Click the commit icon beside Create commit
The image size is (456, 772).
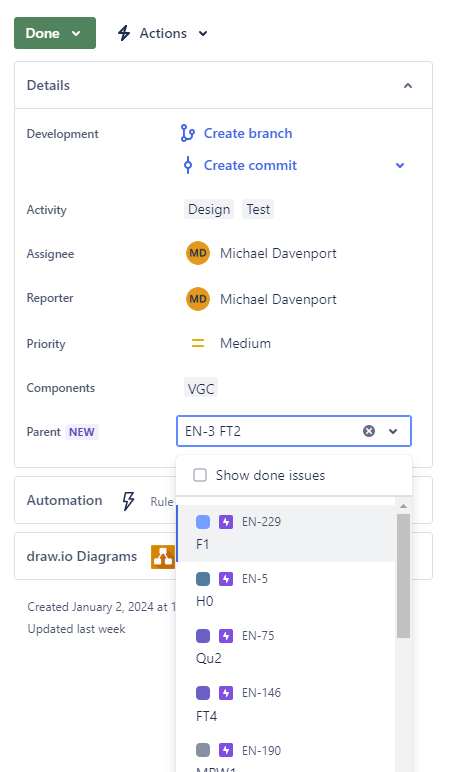point(188,165)
